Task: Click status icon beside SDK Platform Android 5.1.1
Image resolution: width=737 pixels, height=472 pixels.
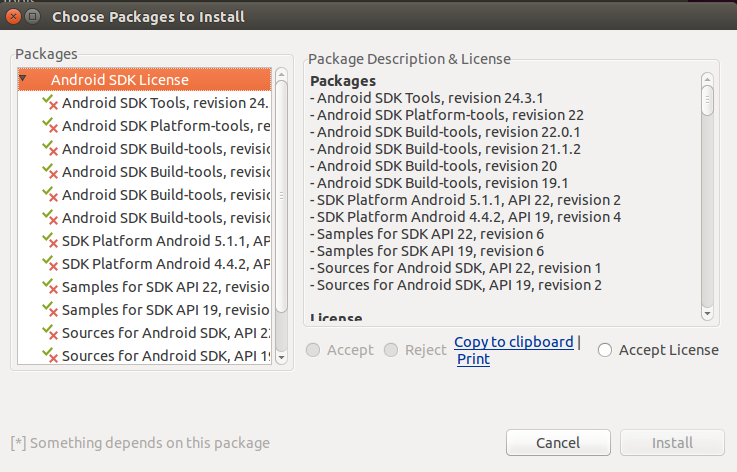Action: click(x=50, y=241)
